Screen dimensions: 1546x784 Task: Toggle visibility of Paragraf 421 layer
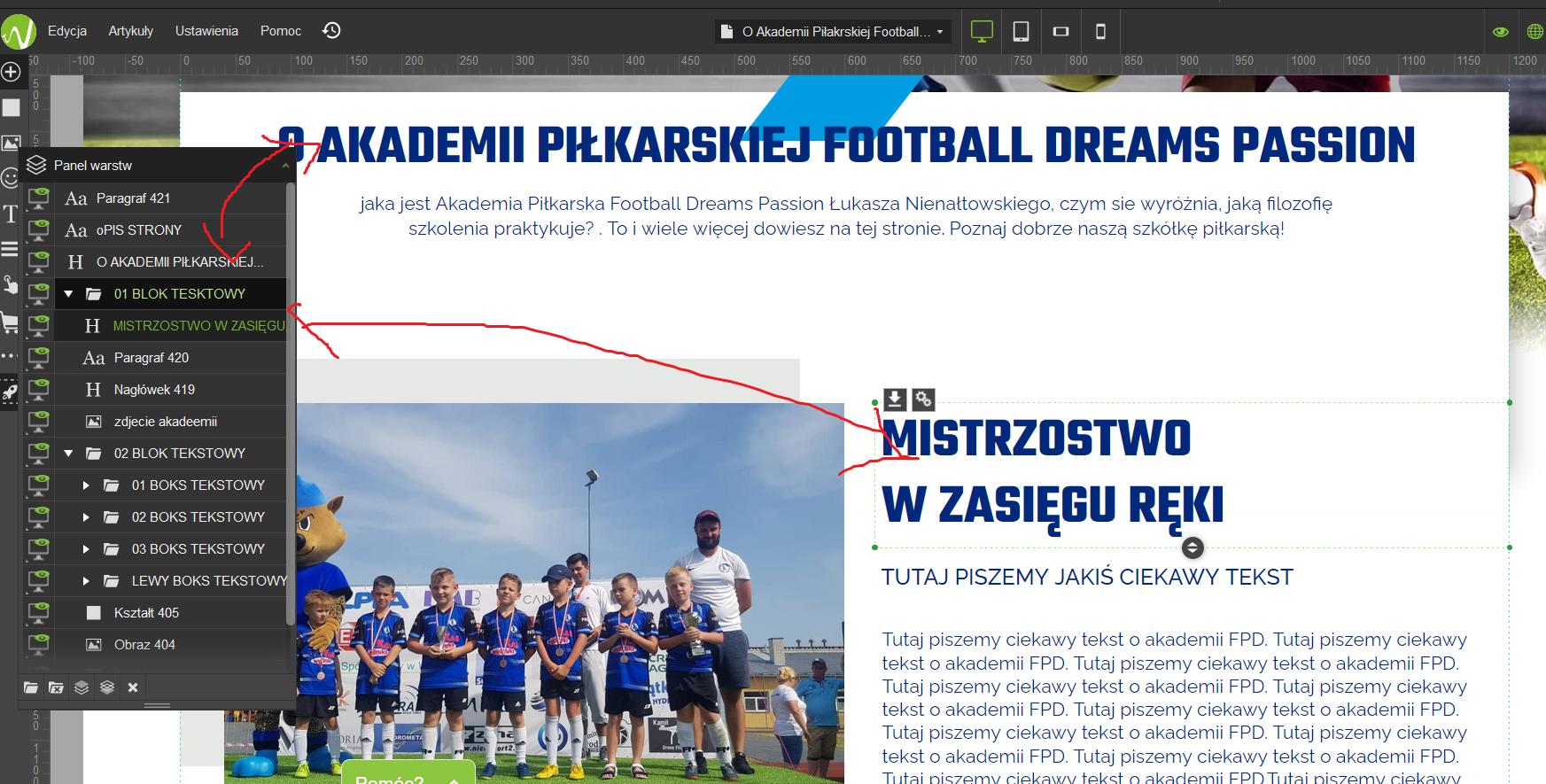coord(38,198)
